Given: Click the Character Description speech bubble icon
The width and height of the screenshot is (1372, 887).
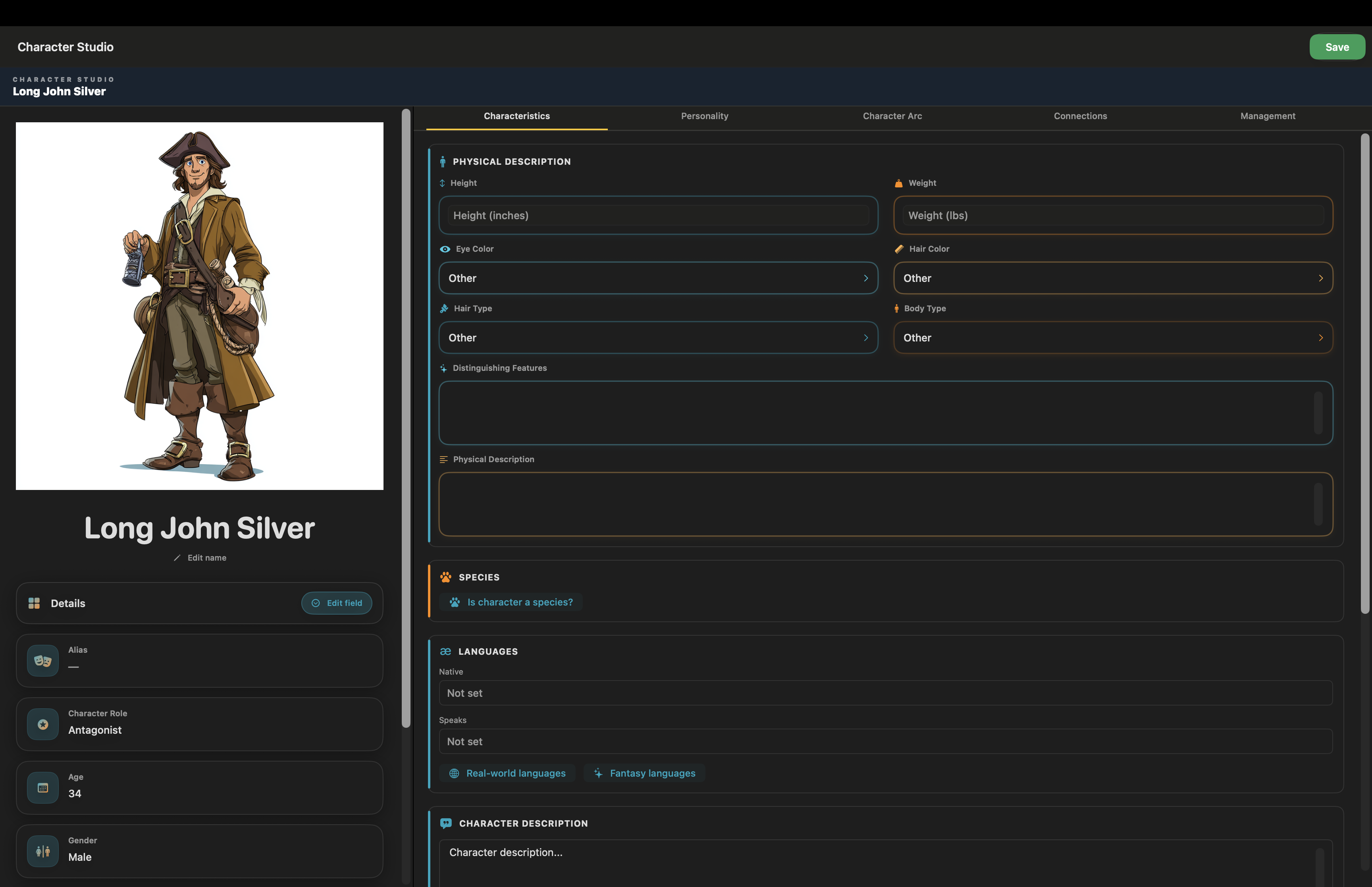Looking at the screenshot, I should [446, 823].
